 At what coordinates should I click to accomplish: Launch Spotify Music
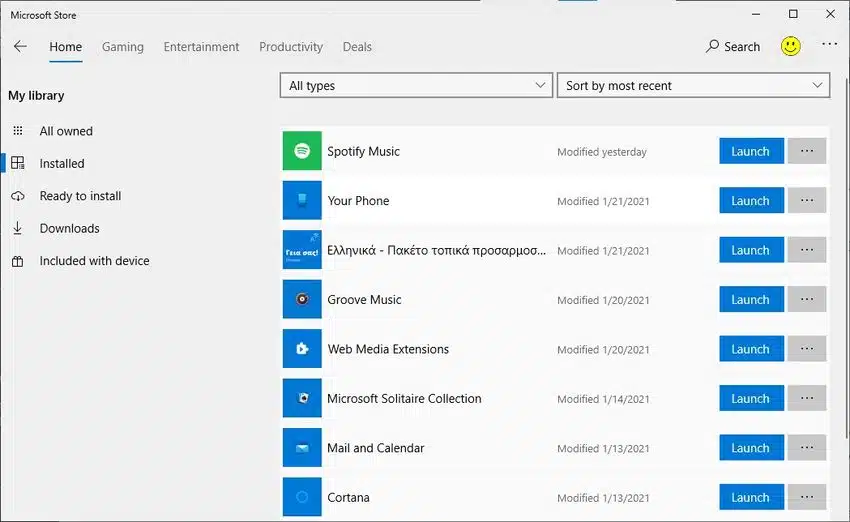[x=751, y=151]
